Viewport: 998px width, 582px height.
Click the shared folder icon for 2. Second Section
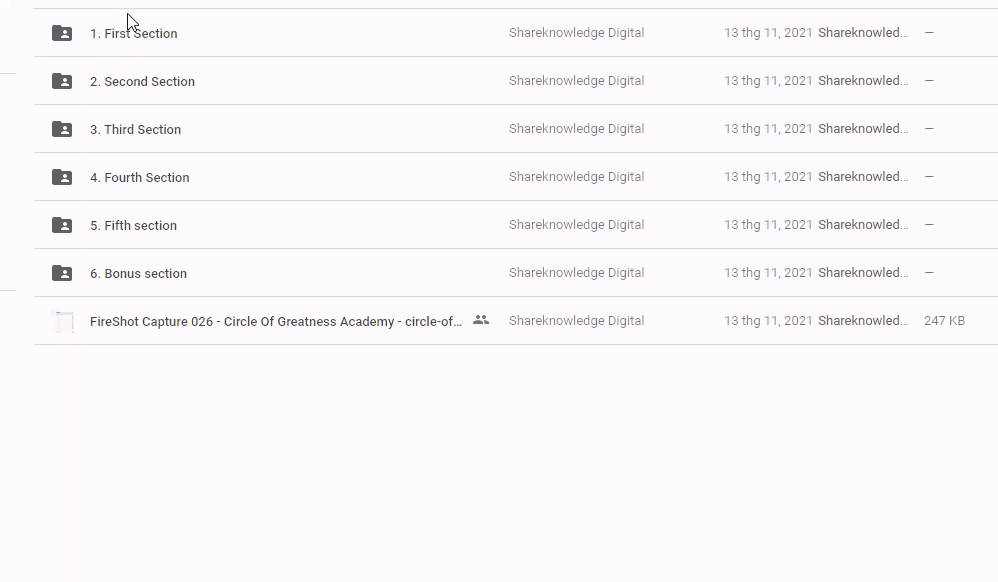pyautogui.click(x=62, y=81)
